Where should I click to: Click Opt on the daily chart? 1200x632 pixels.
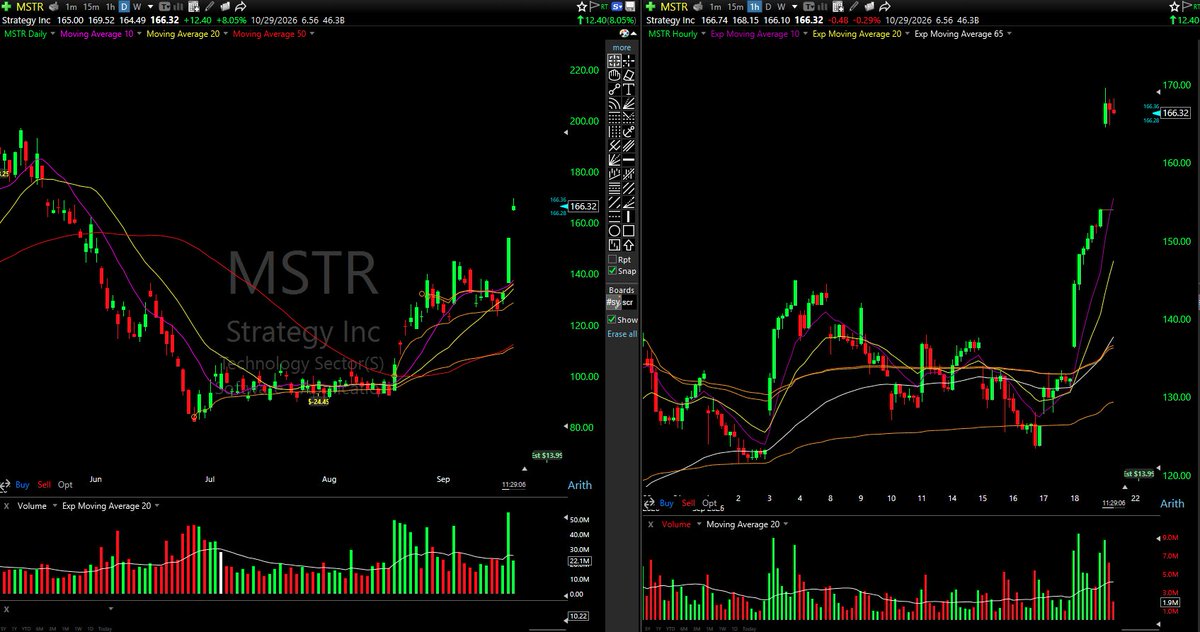point(65,485)
